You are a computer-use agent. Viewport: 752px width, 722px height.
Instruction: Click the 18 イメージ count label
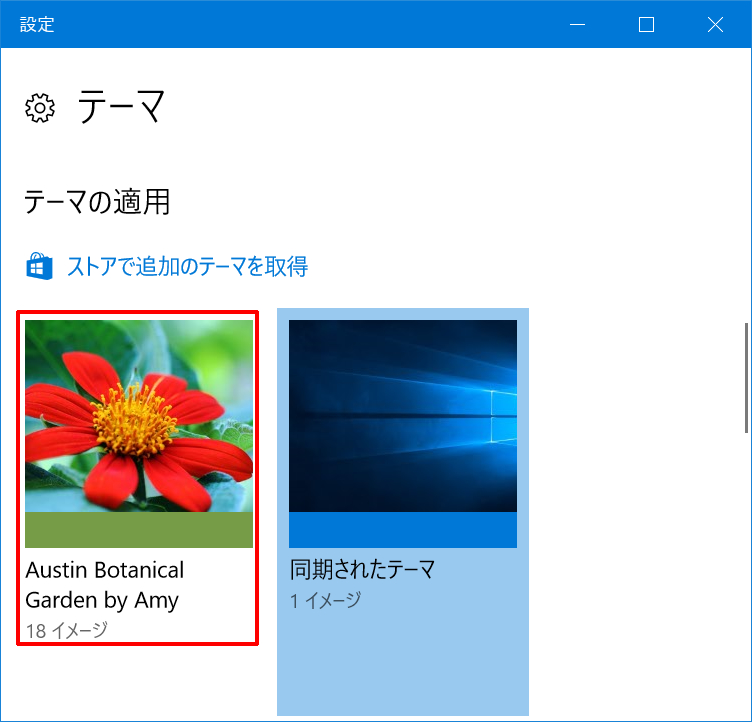[67, 631]
